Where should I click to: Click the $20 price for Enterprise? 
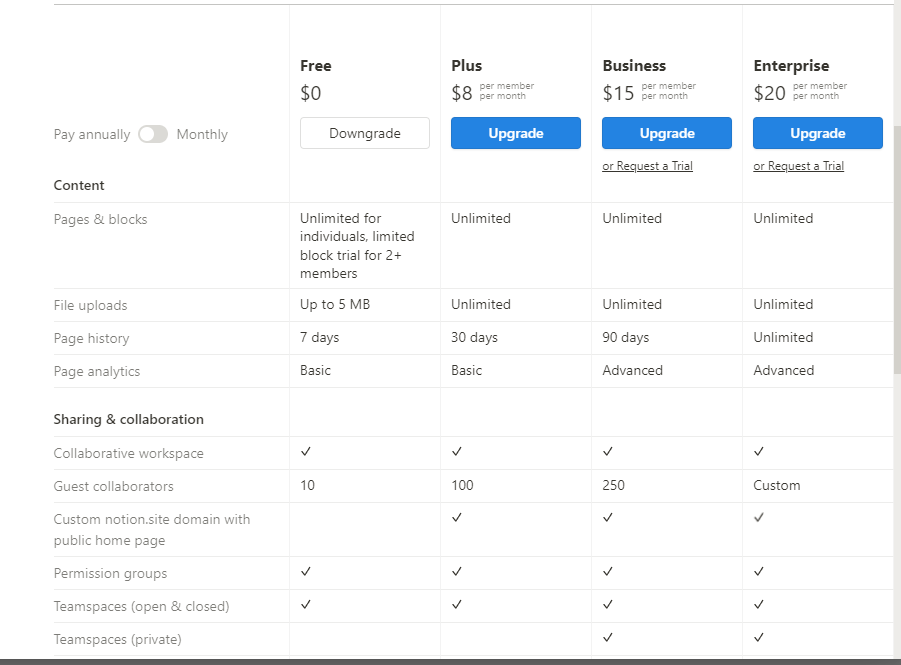(x=769, y=93)
